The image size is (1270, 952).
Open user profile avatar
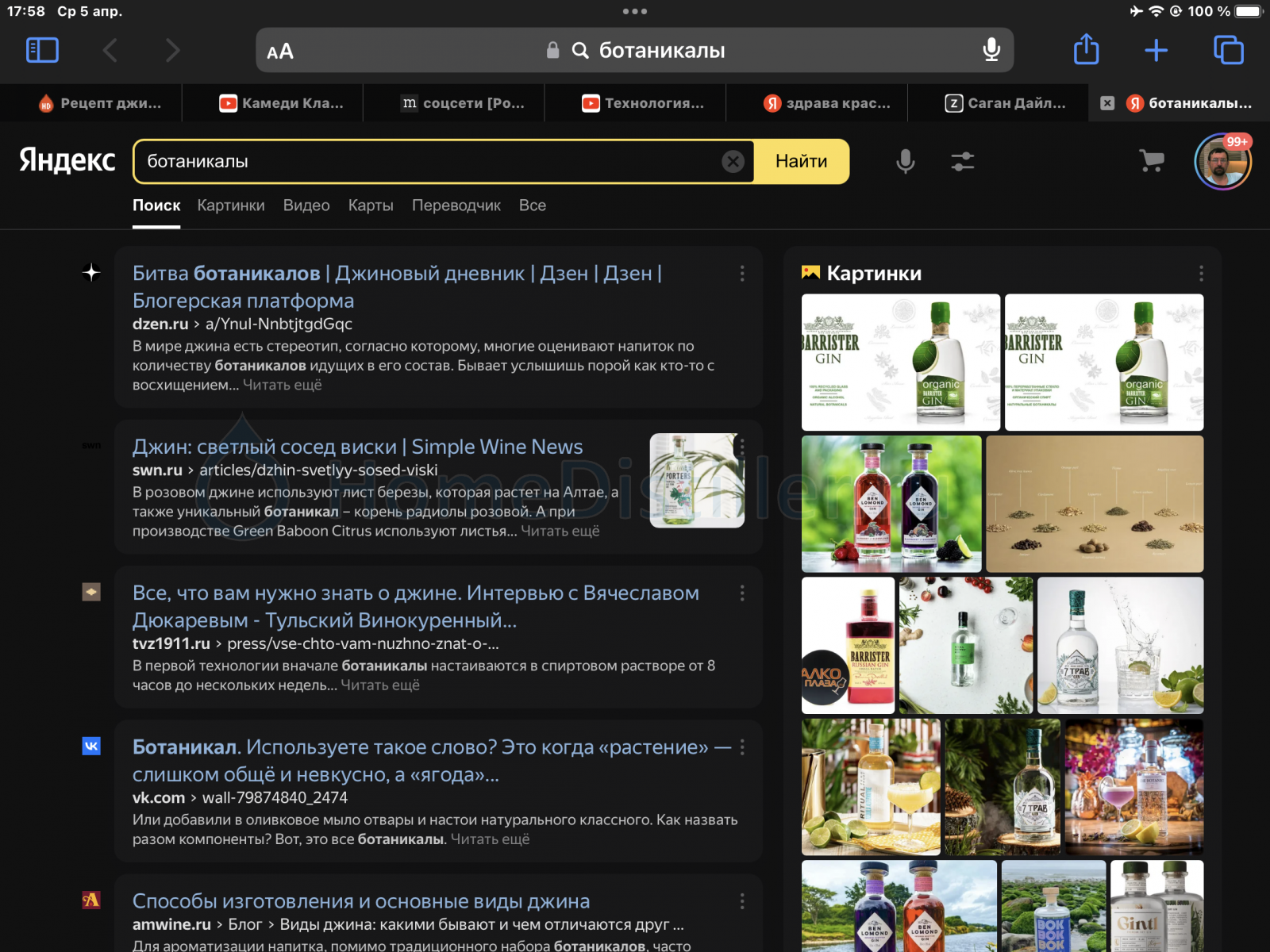tap(1222, 162)
